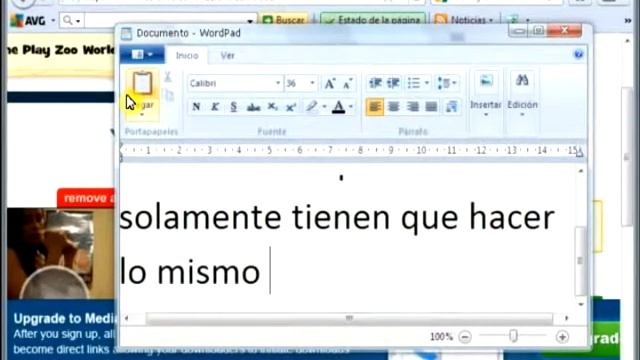This screenshot has height=360, width=640.
Task: Click the vertical scrollbar up arrow in WordPad
Action: (580, 171)
